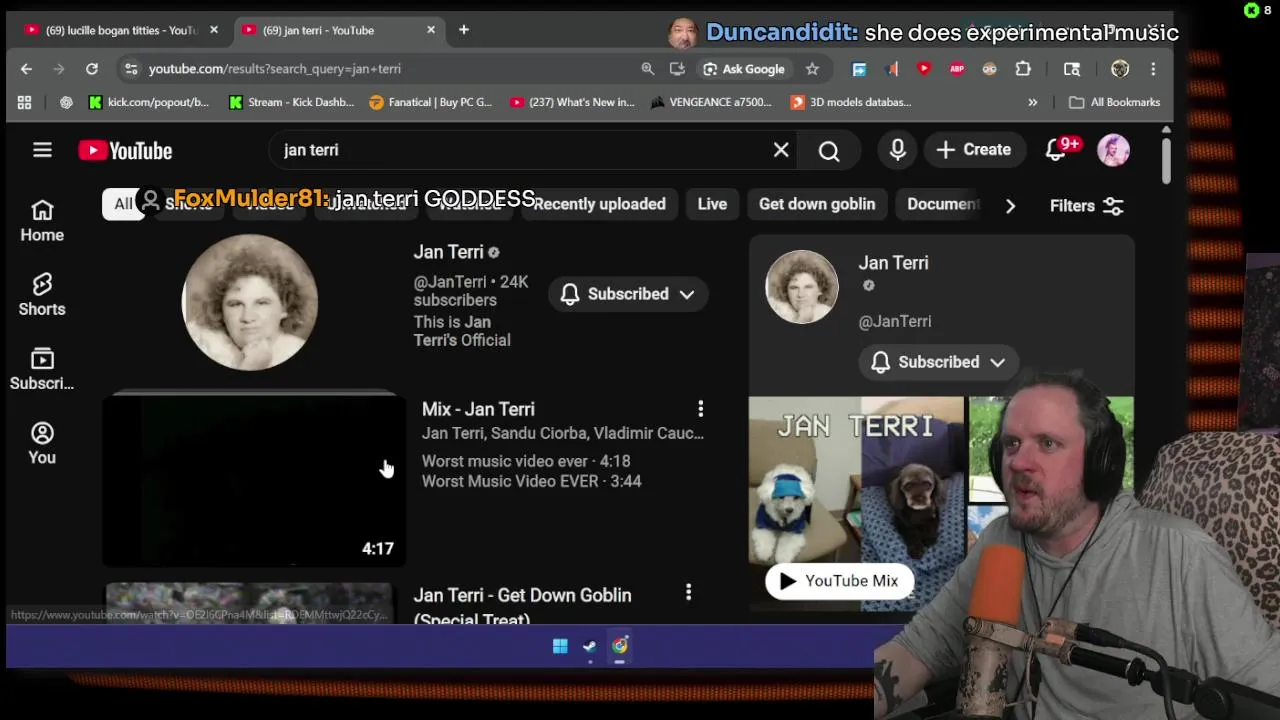
Task: Open the Chrome three-dot menu
Action: 1153,69
